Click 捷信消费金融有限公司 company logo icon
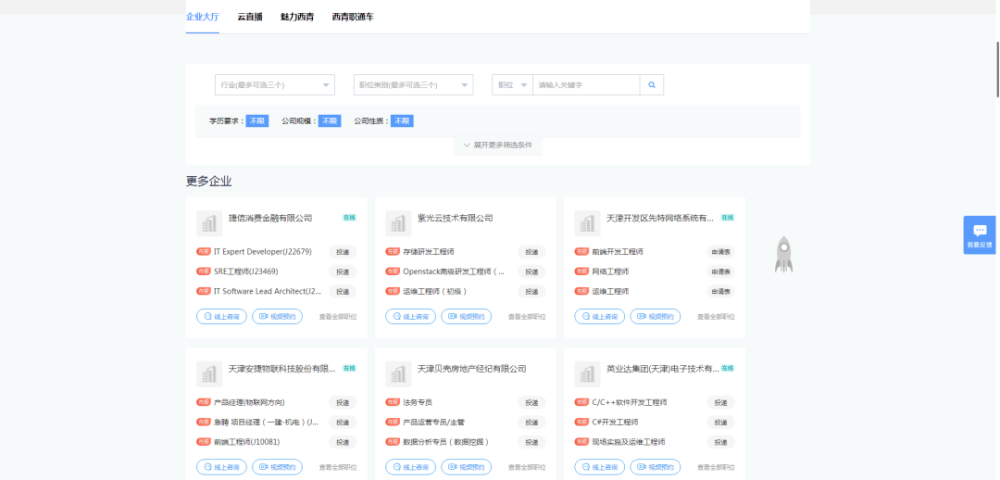This screenshot has height=480, width=1000. click(x=208, y=223)
